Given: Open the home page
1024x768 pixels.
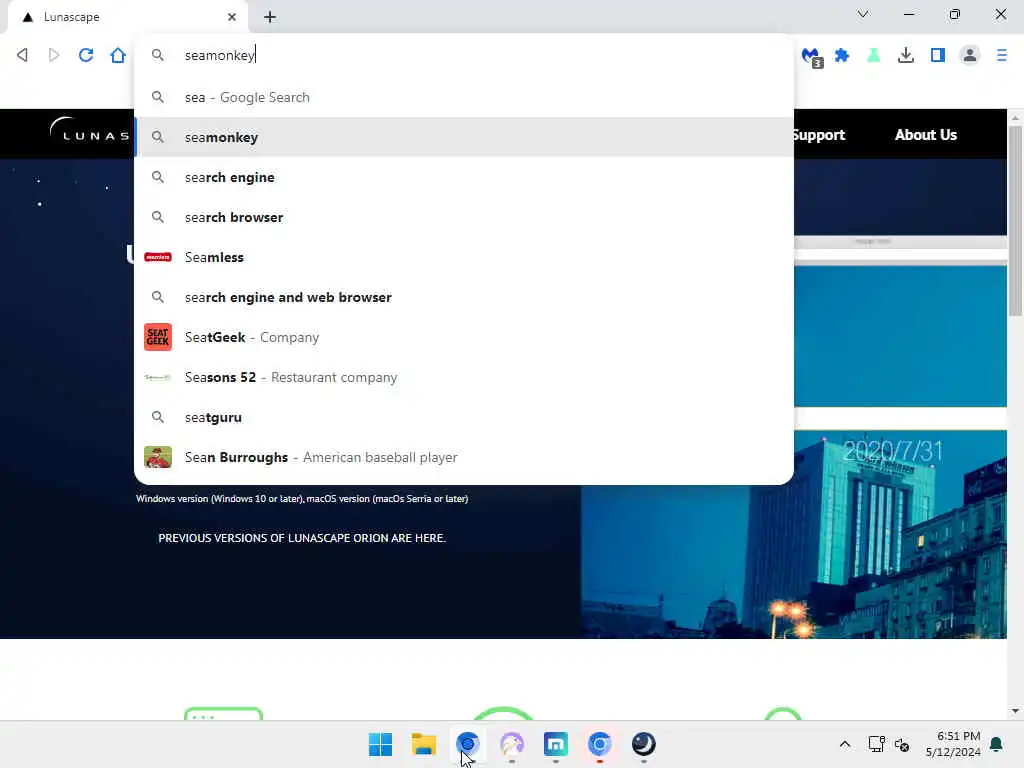Looking at the screenshot, I should coord(118,55).
